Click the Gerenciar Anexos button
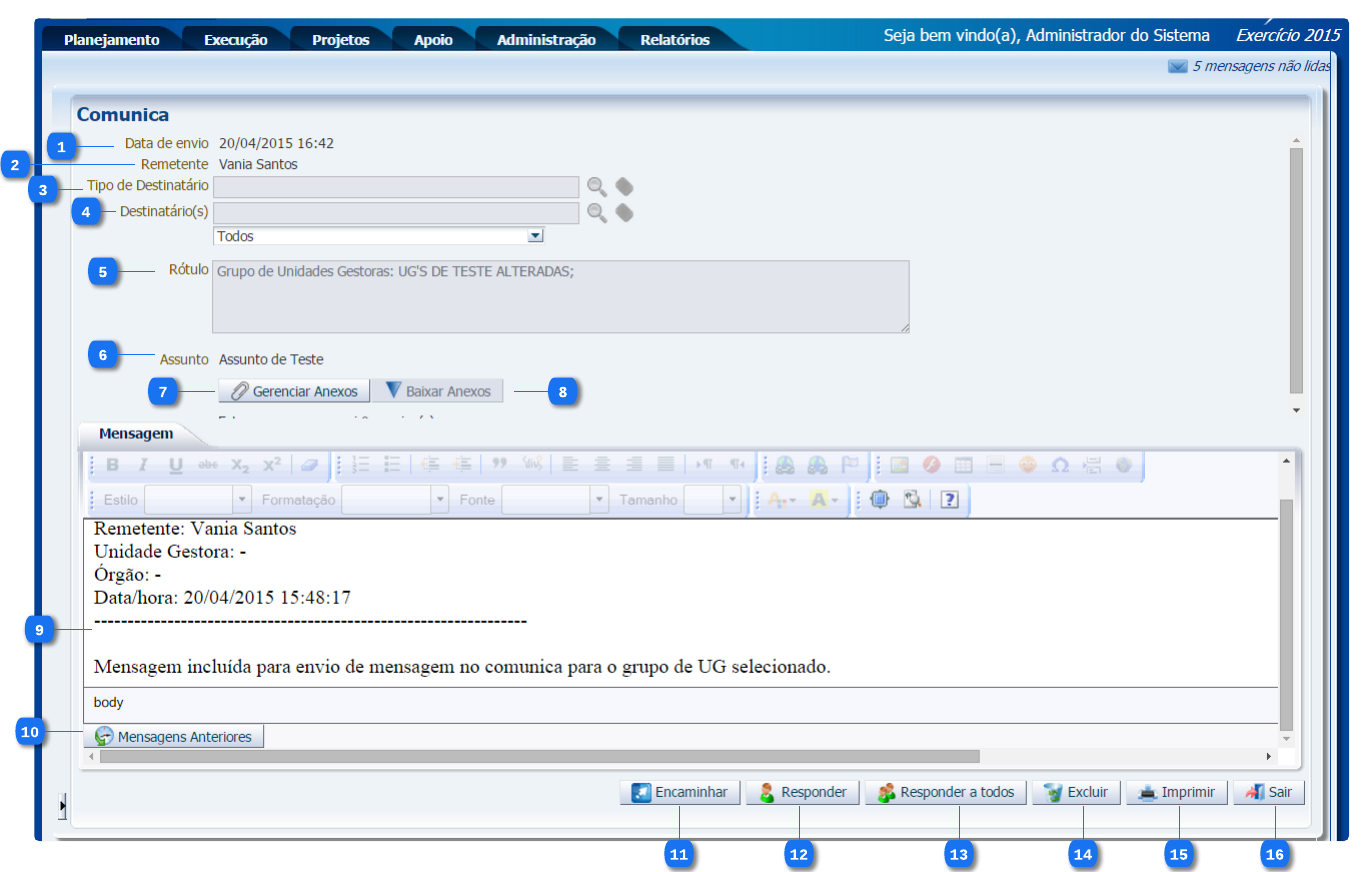The height and width of the screenshot is (872, 1371). 294,391
